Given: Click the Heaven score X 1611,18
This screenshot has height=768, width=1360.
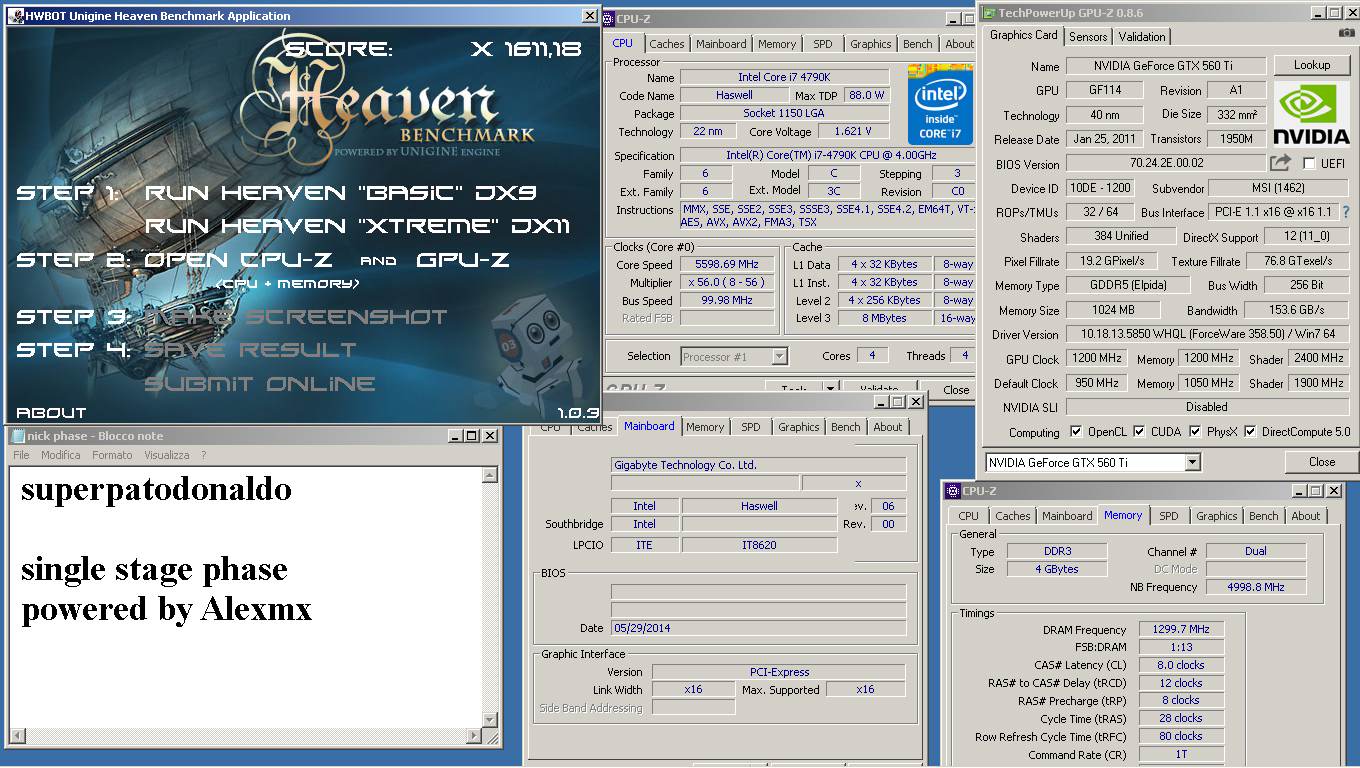Looking at the screenshot, I should tap(527, 49).
